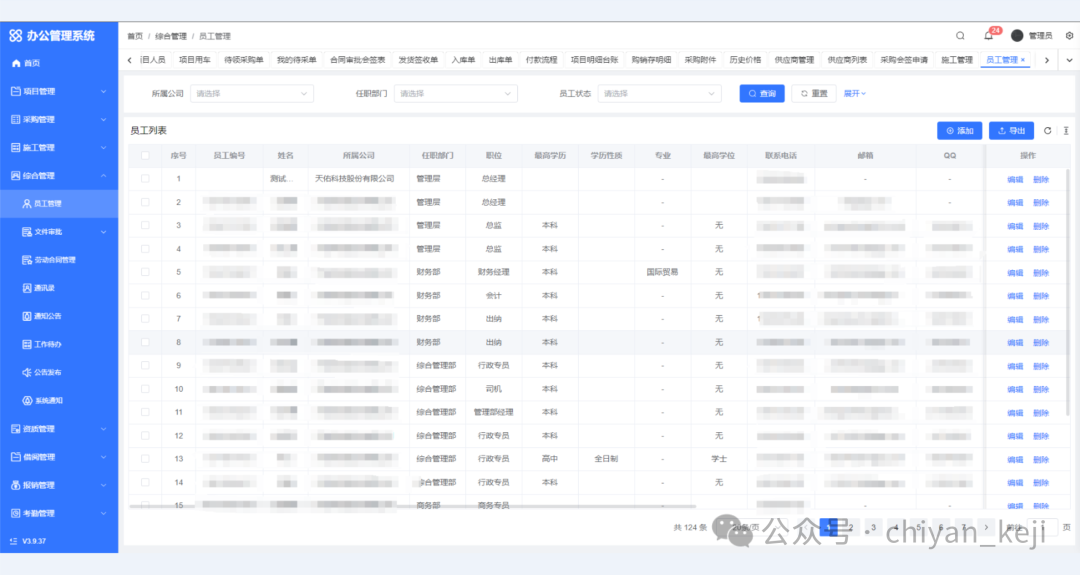Close the 员工管理 tab using its x
Image resolution: width=1080 pixels, height=575 pixels.
tap(1023, 60)
